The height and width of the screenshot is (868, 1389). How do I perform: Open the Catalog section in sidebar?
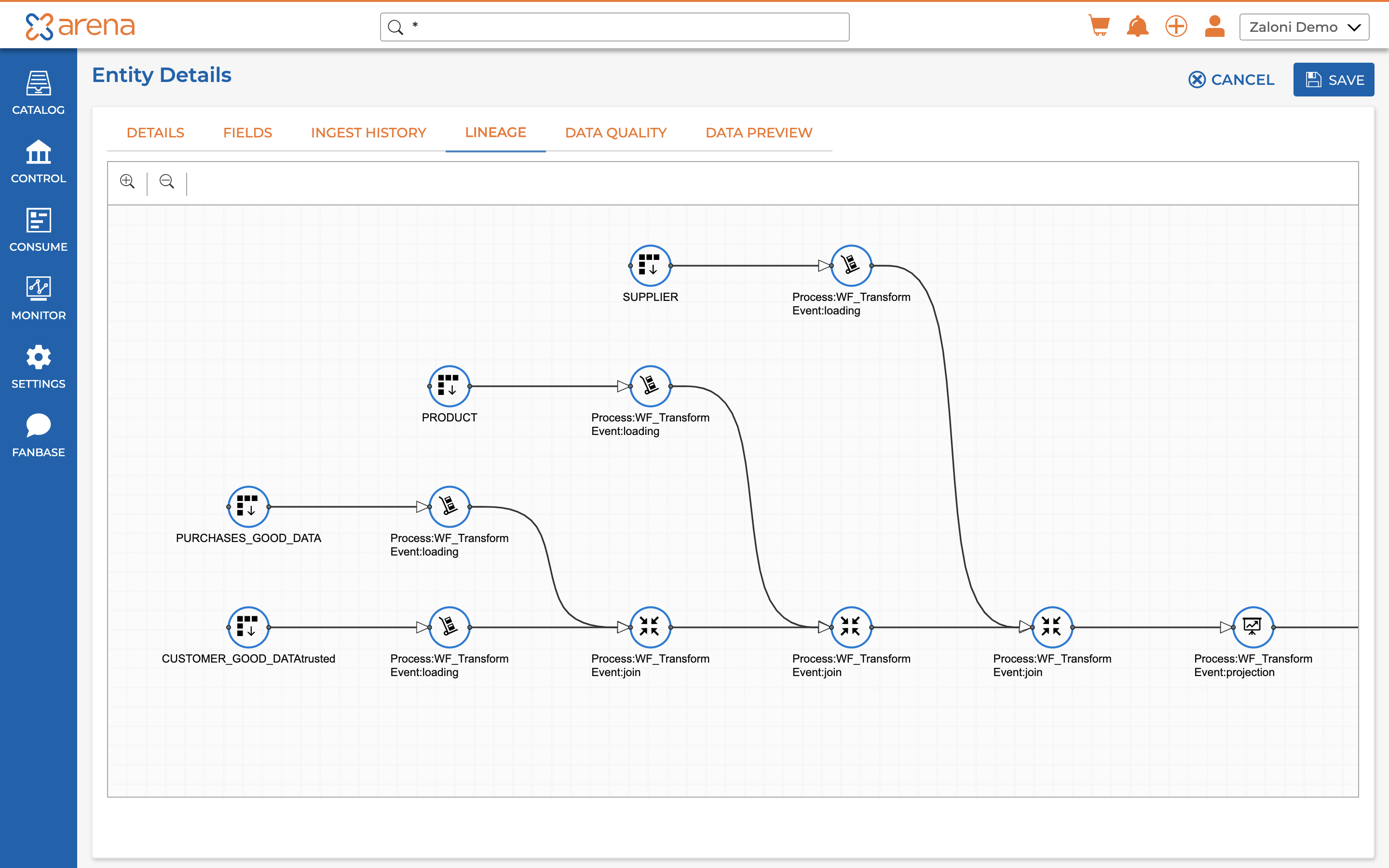coord(39,93)
